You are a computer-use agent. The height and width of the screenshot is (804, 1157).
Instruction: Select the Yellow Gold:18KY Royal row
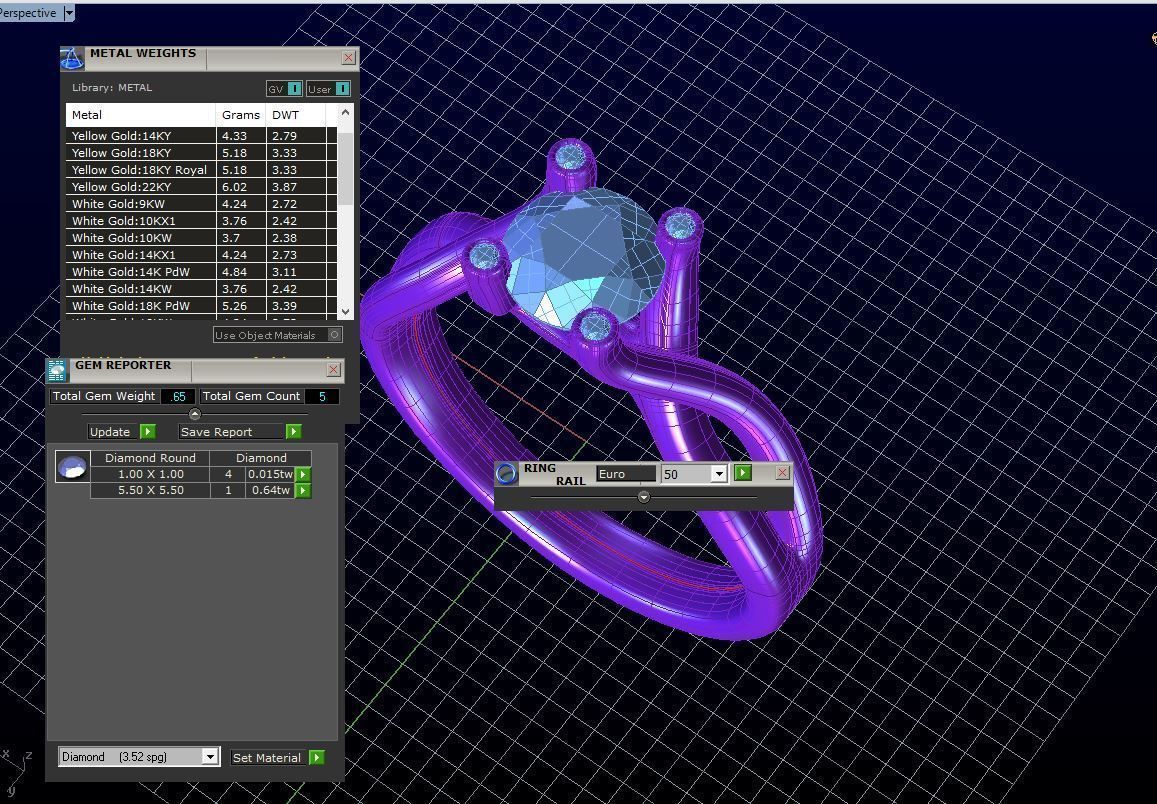point(201,170)
